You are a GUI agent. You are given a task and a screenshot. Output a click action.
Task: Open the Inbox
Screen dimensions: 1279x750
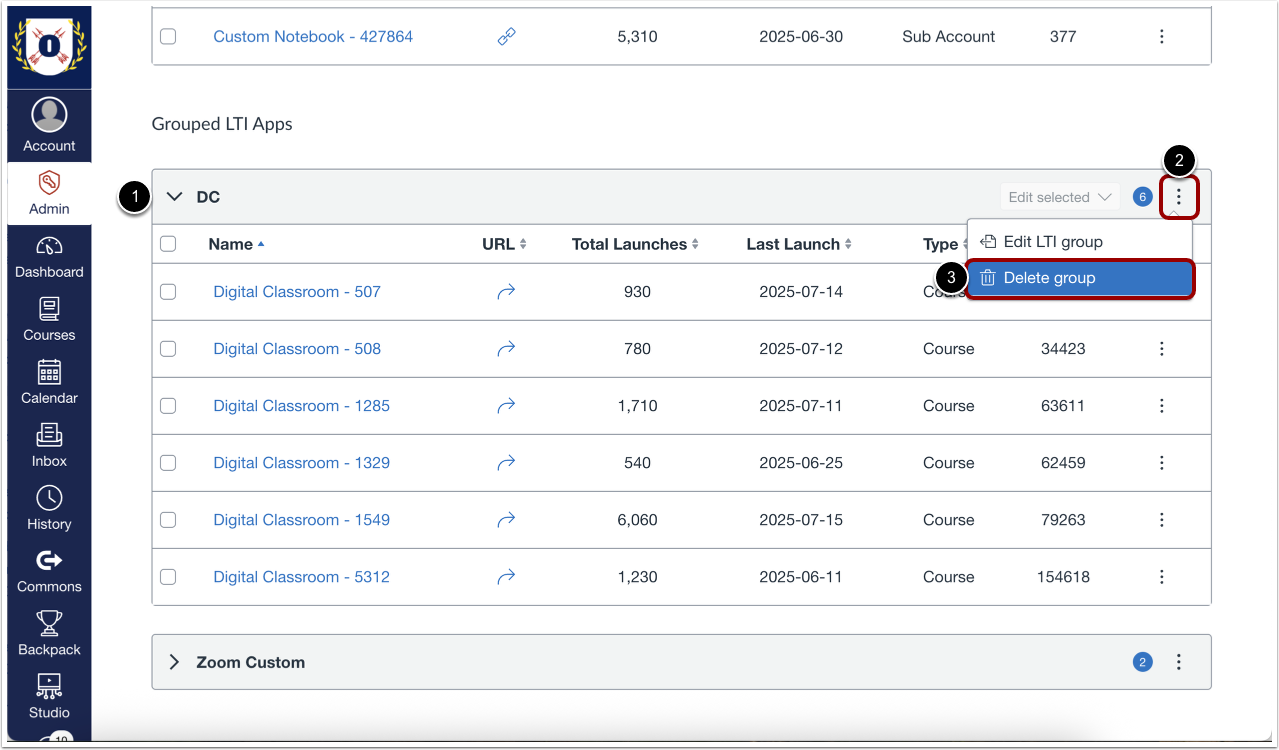click(49, 446)
